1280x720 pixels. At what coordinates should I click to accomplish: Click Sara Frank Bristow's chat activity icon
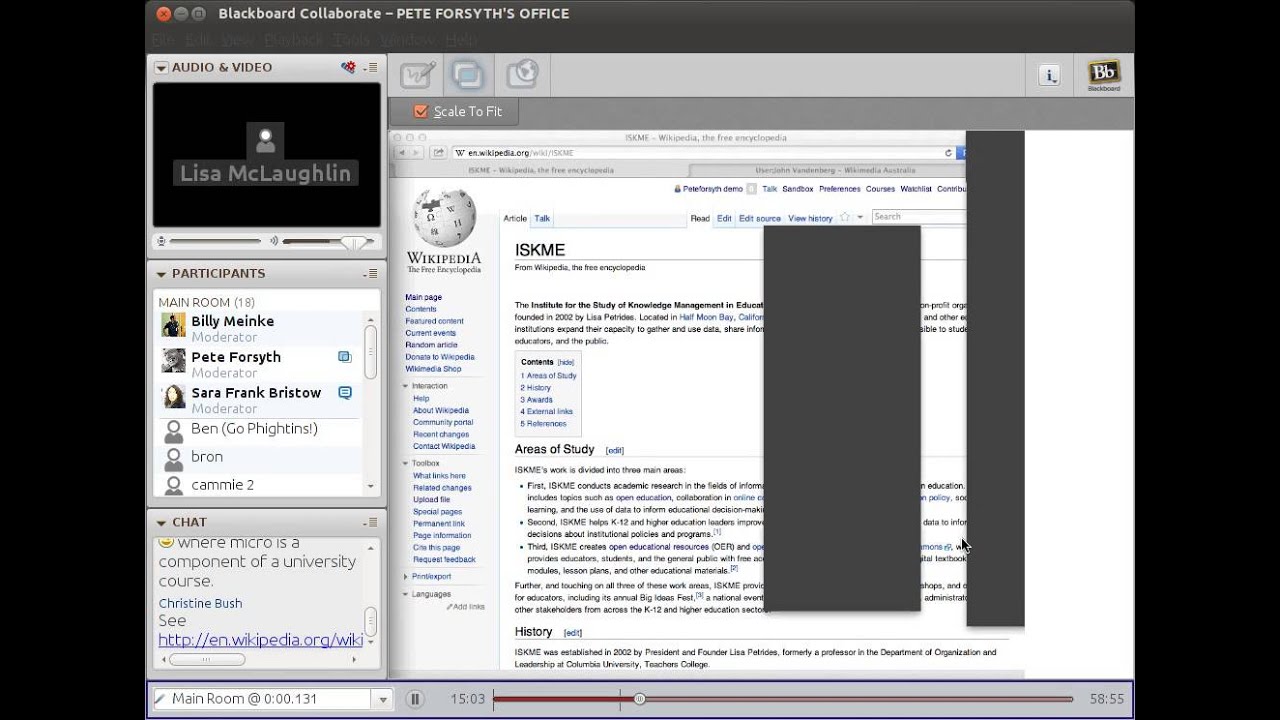[345, 393]
